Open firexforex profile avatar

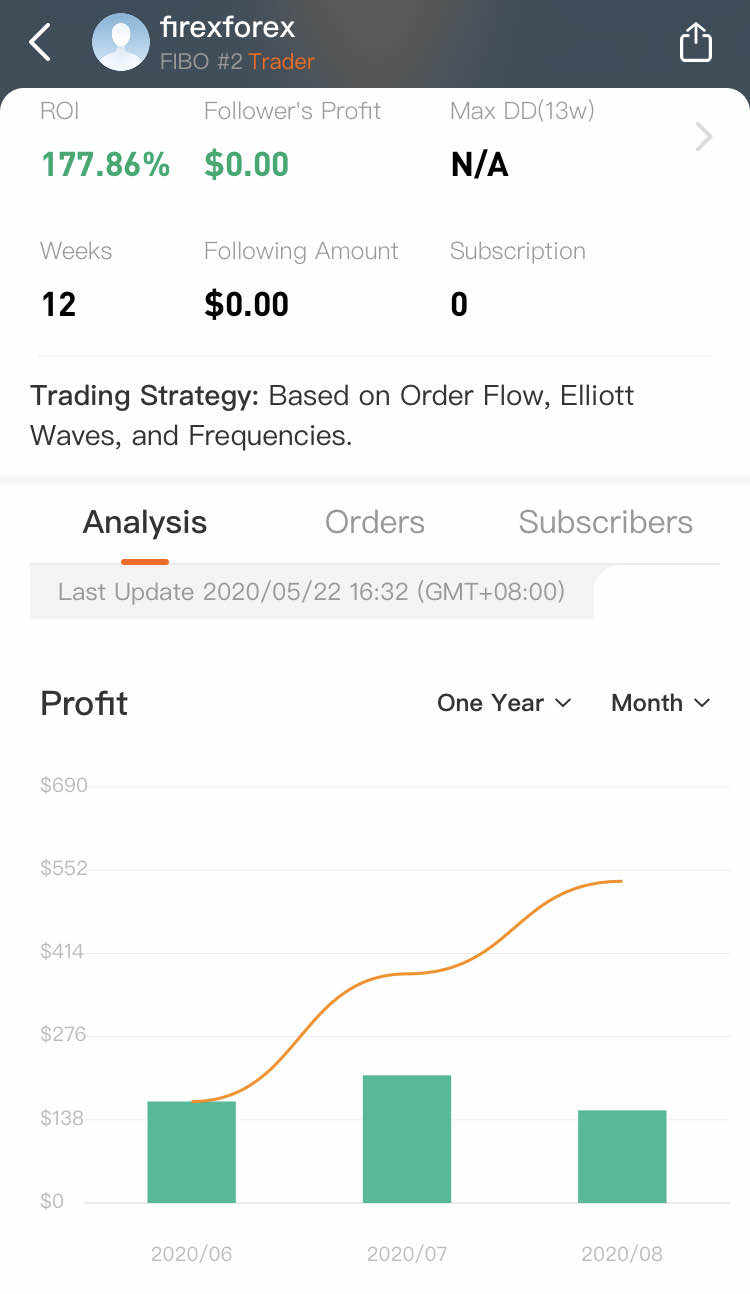click(x=121, y=42)
